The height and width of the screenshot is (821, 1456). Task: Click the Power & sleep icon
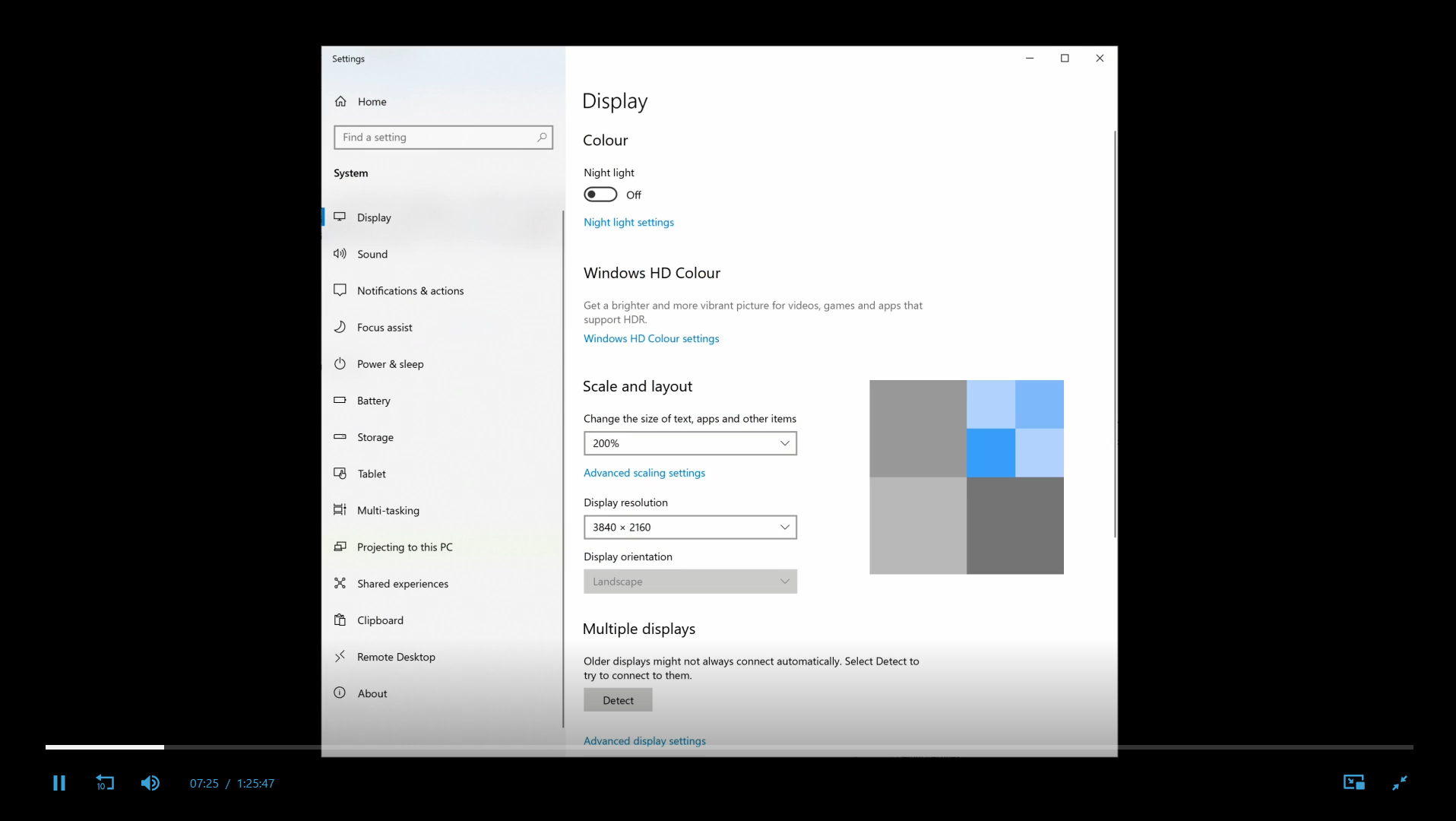(340, 363)
